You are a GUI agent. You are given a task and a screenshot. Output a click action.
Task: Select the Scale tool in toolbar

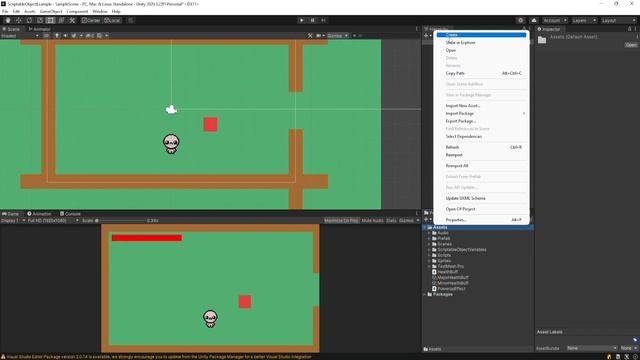click(40, 20)
